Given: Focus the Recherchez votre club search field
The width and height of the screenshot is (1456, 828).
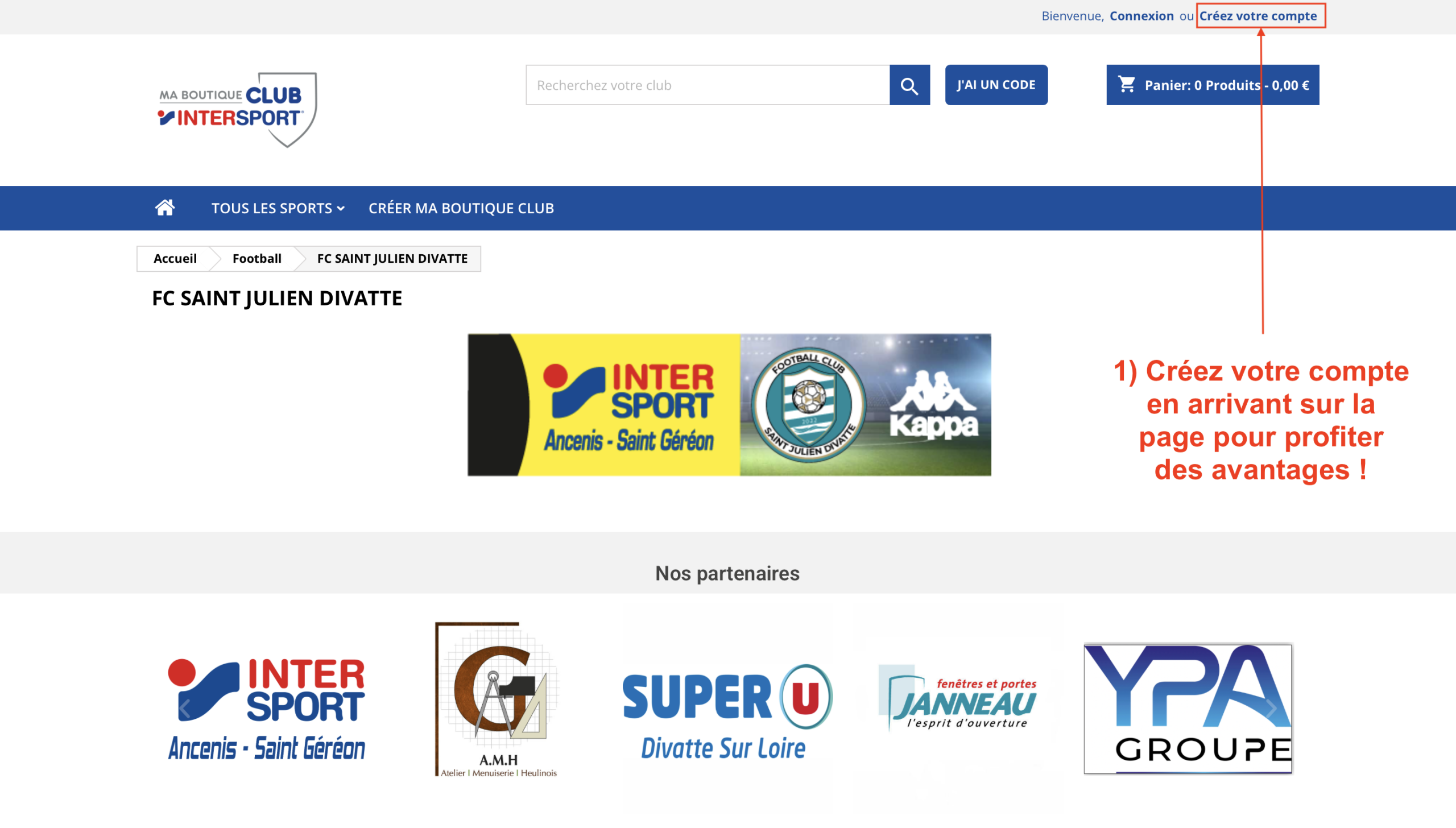Looking at the screenshot, I should click(708, 85).
